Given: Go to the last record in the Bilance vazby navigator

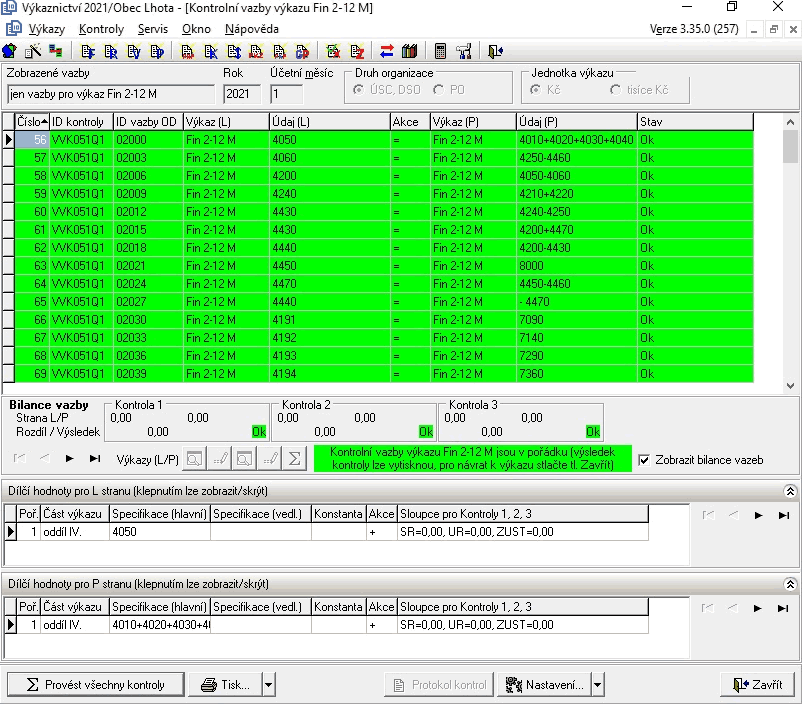Looking at the screenshot, I should (95, 459).
